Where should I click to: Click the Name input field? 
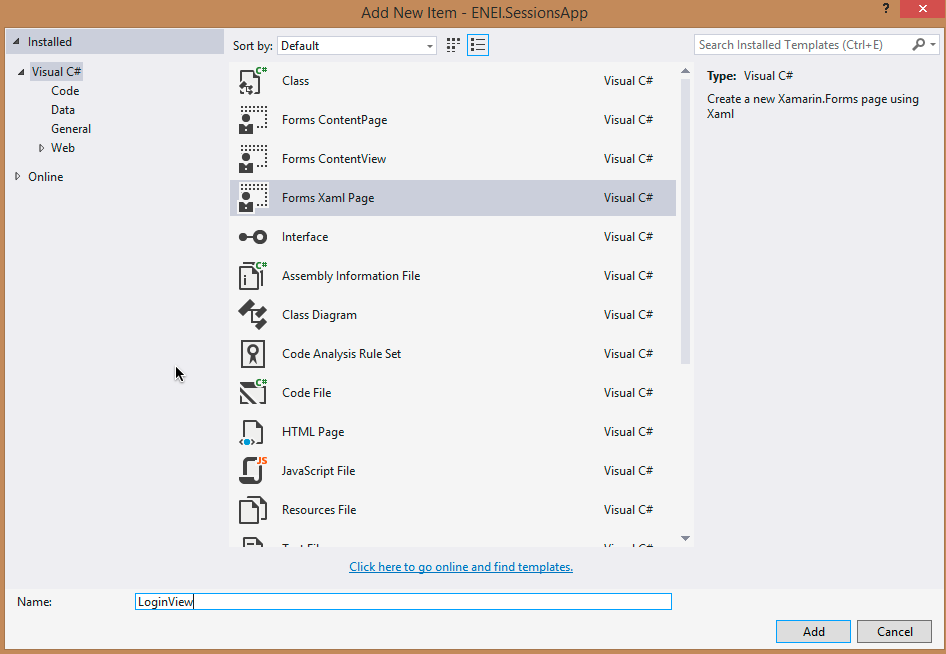click(403, 602)
